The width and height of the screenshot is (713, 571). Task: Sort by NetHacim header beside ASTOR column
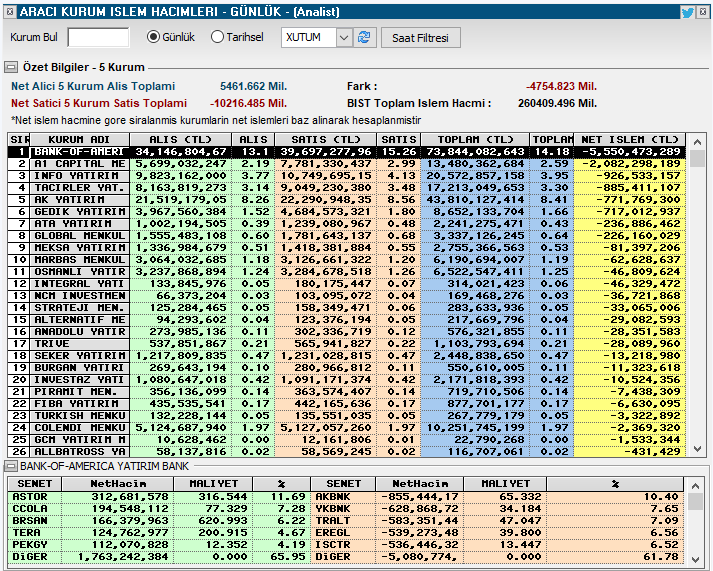tap(118, 484)
